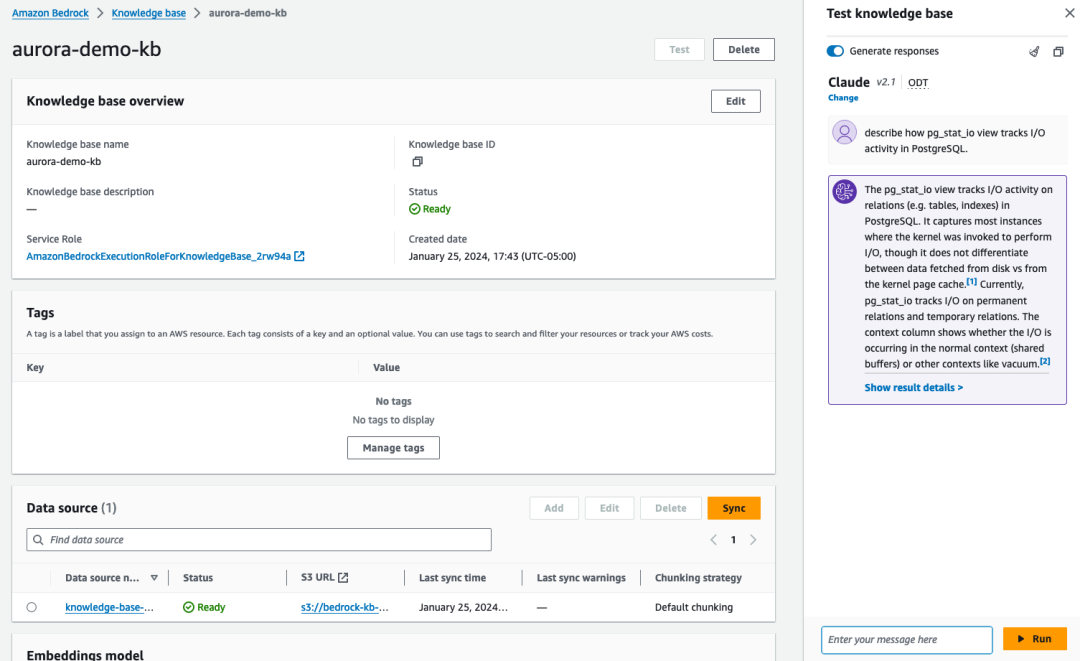Click the Embeddings model section heading
The image size is (1080, 661).
(85, 655)
